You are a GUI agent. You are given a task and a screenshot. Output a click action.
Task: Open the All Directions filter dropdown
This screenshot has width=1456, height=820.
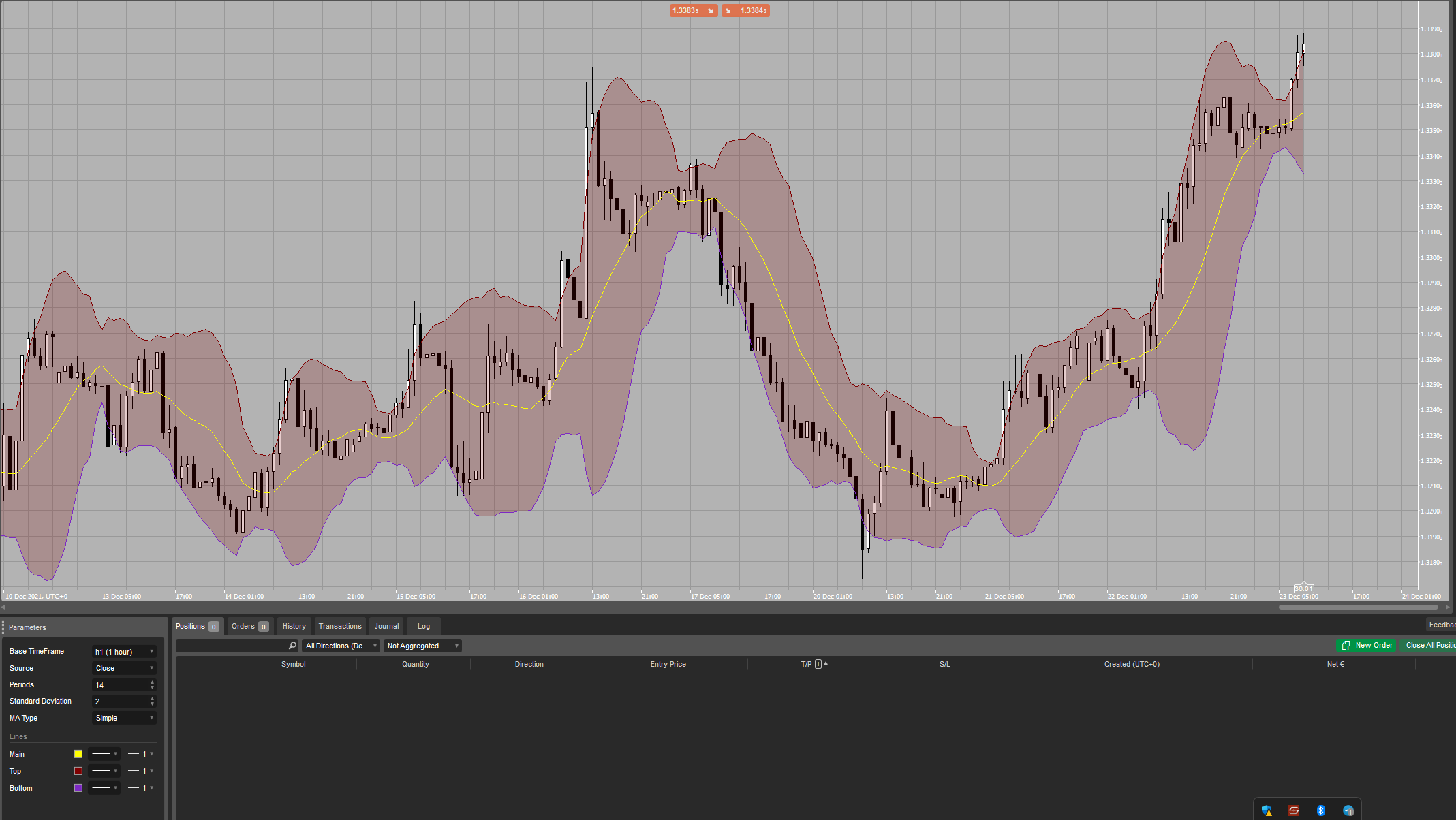pos(341,646)
